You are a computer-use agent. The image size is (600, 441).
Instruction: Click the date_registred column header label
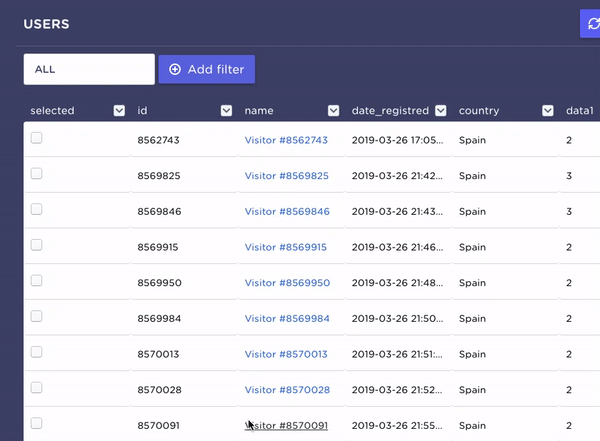click(x=390, y=111)
